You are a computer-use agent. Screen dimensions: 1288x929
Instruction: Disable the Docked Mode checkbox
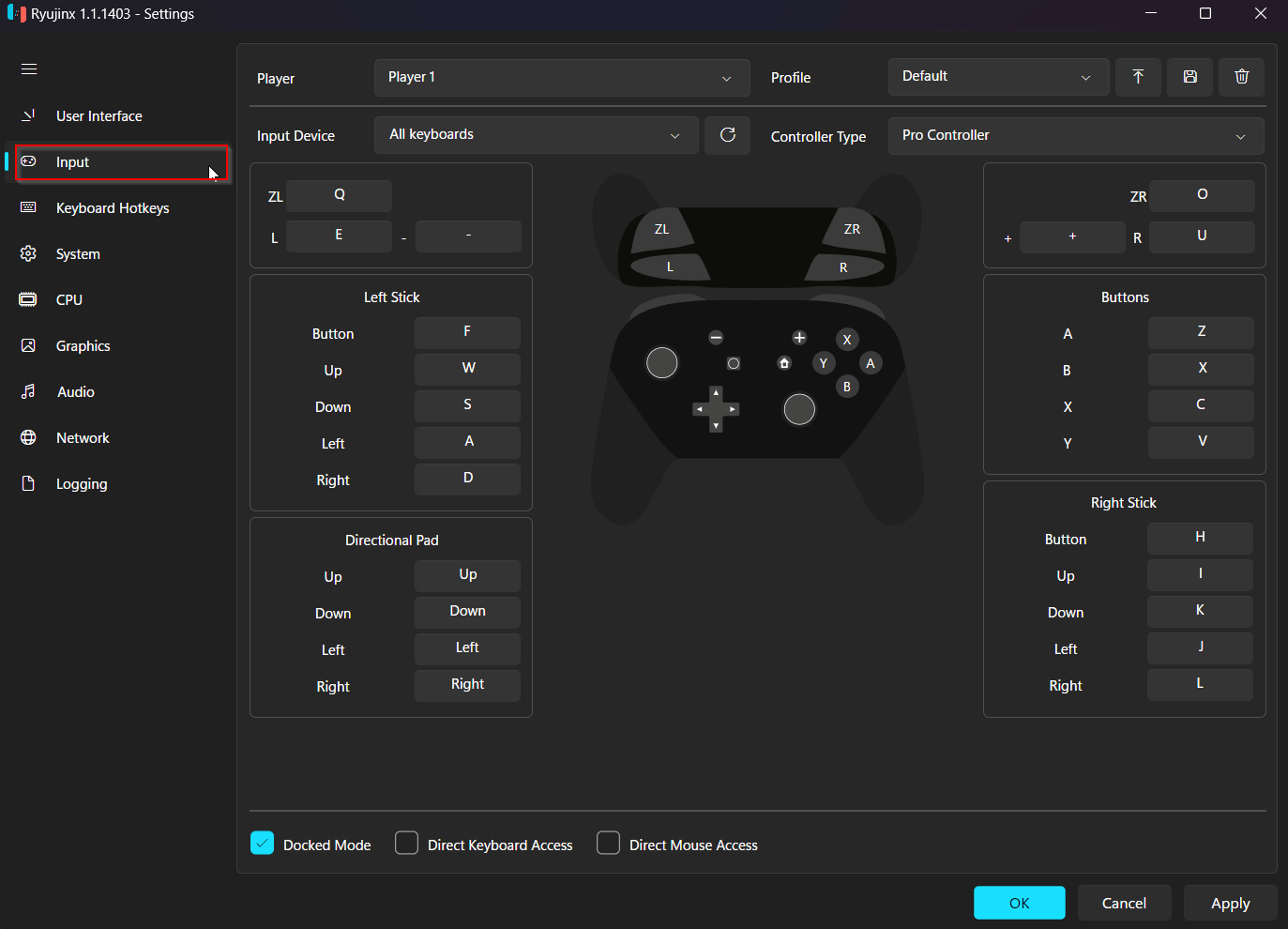tap(263, 844)
